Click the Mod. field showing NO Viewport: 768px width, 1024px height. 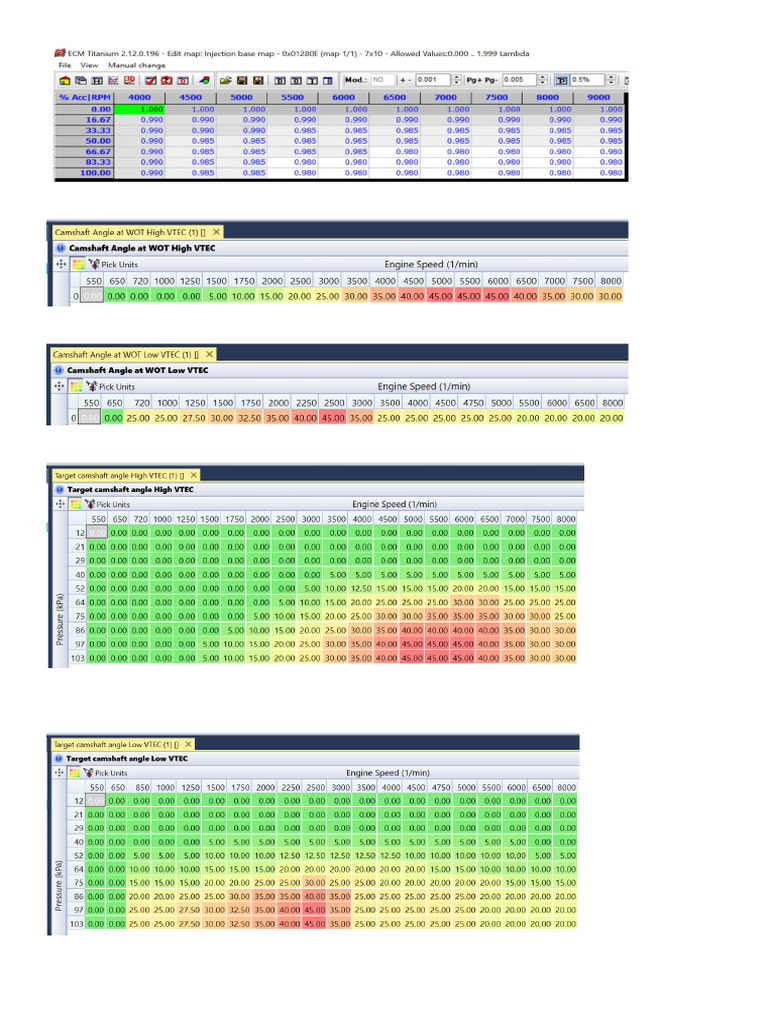point(383,80)
